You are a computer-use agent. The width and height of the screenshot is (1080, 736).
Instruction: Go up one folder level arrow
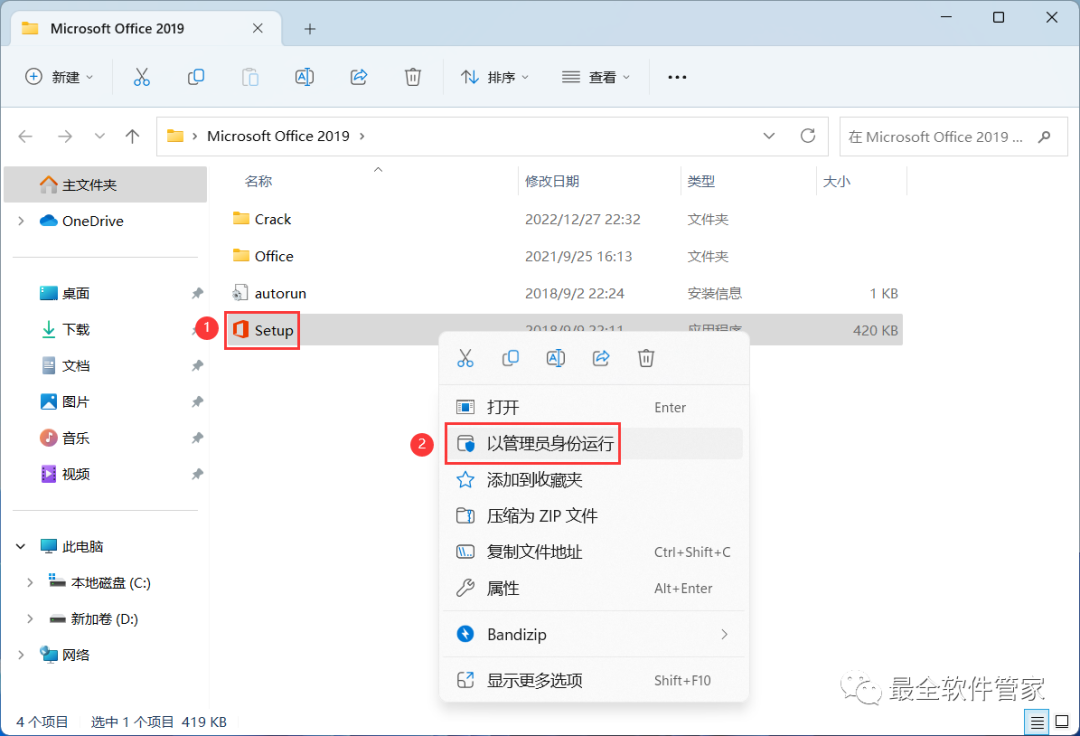click(132, 136)
